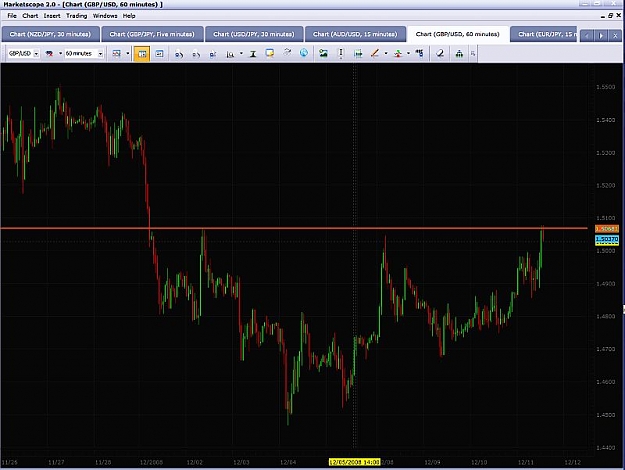Click the hierarchy tree icon
The image size is (625, 470).
(x=459, y=53)
